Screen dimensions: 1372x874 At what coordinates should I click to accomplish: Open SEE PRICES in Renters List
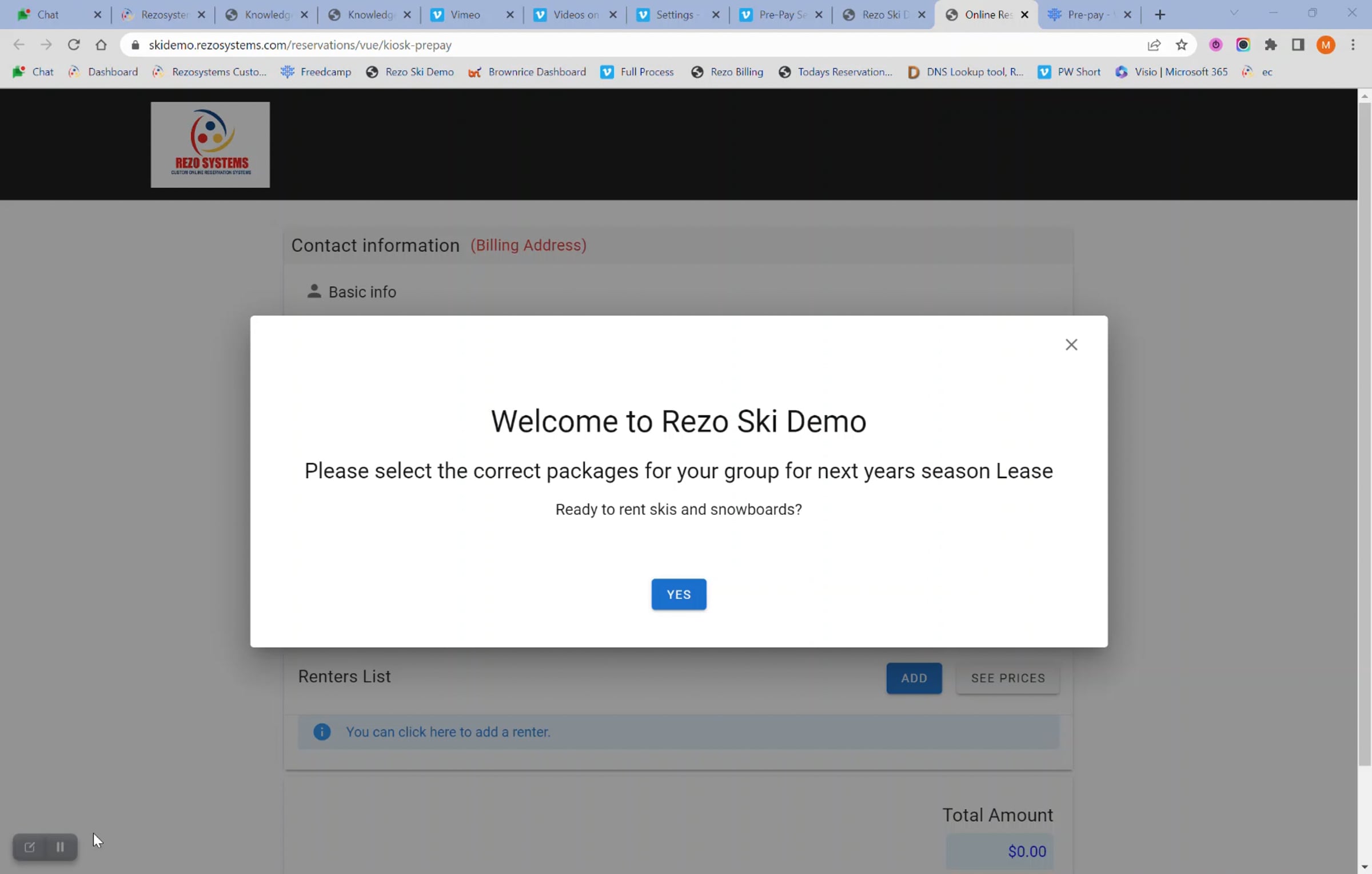point(1008,678)
